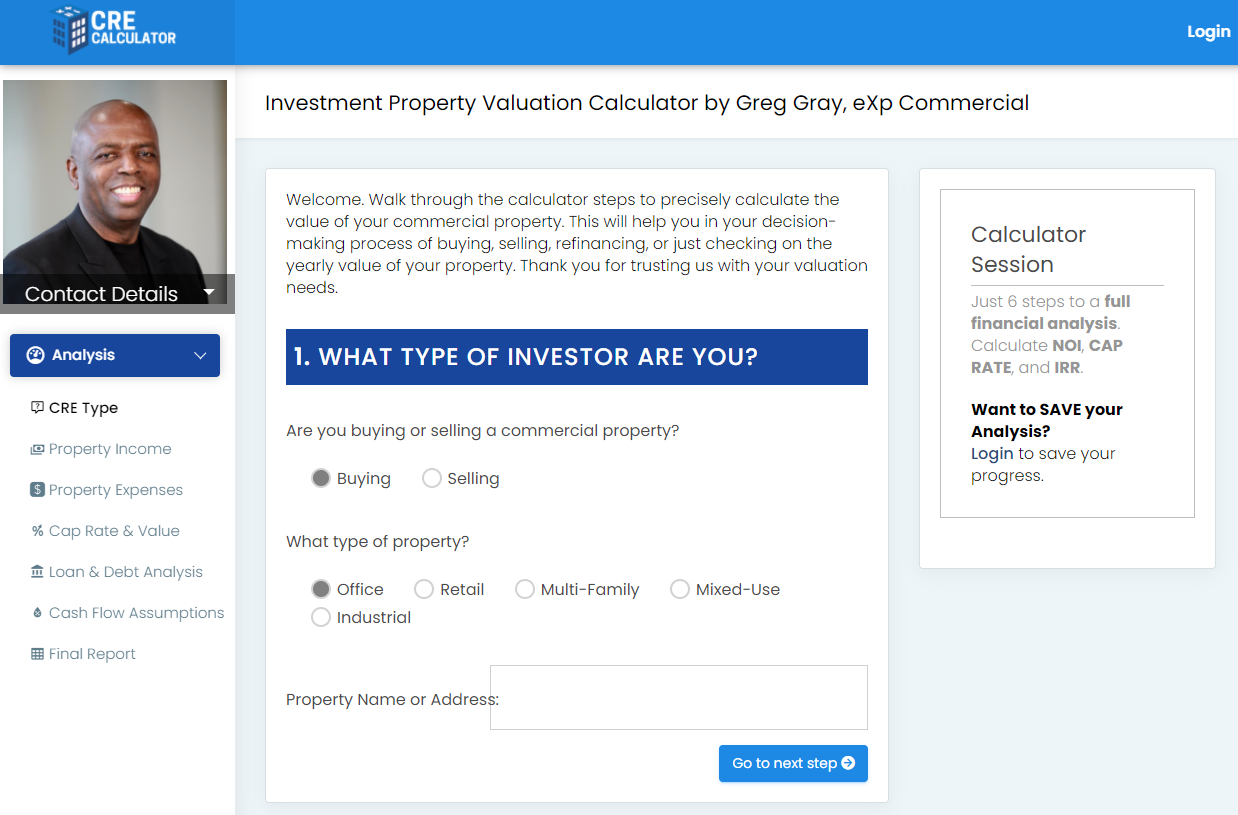Click Login in the top bar

[1208, 31]
